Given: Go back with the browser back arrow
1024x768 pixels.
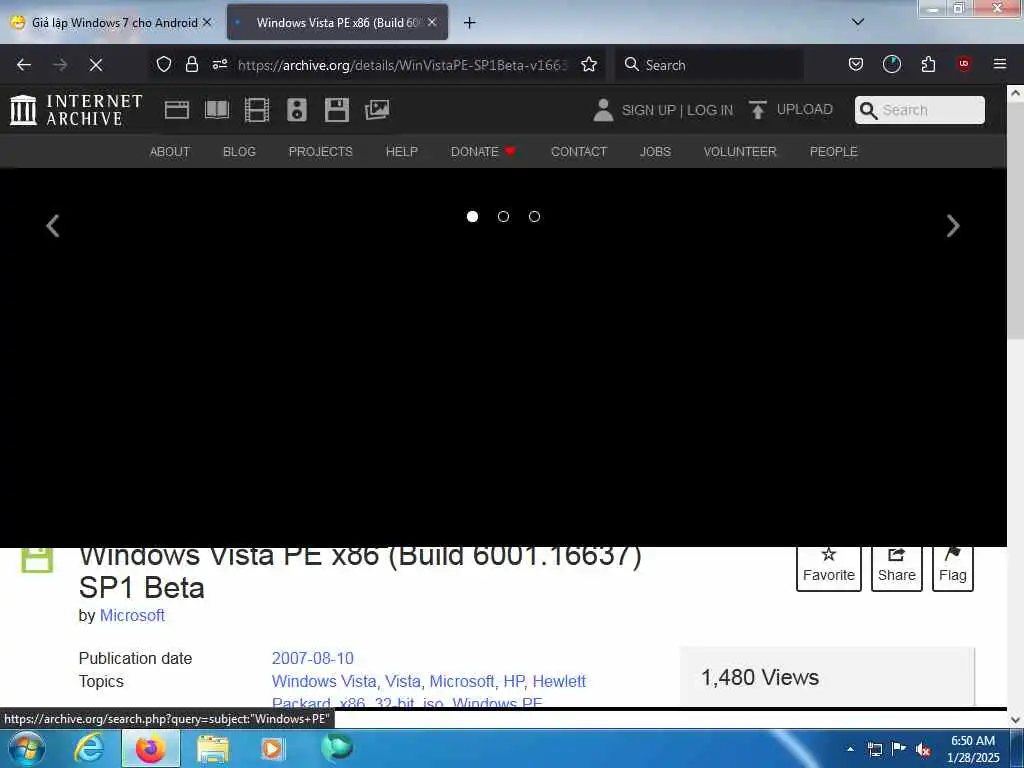Looking at the screenshot, I should (24, 65).
